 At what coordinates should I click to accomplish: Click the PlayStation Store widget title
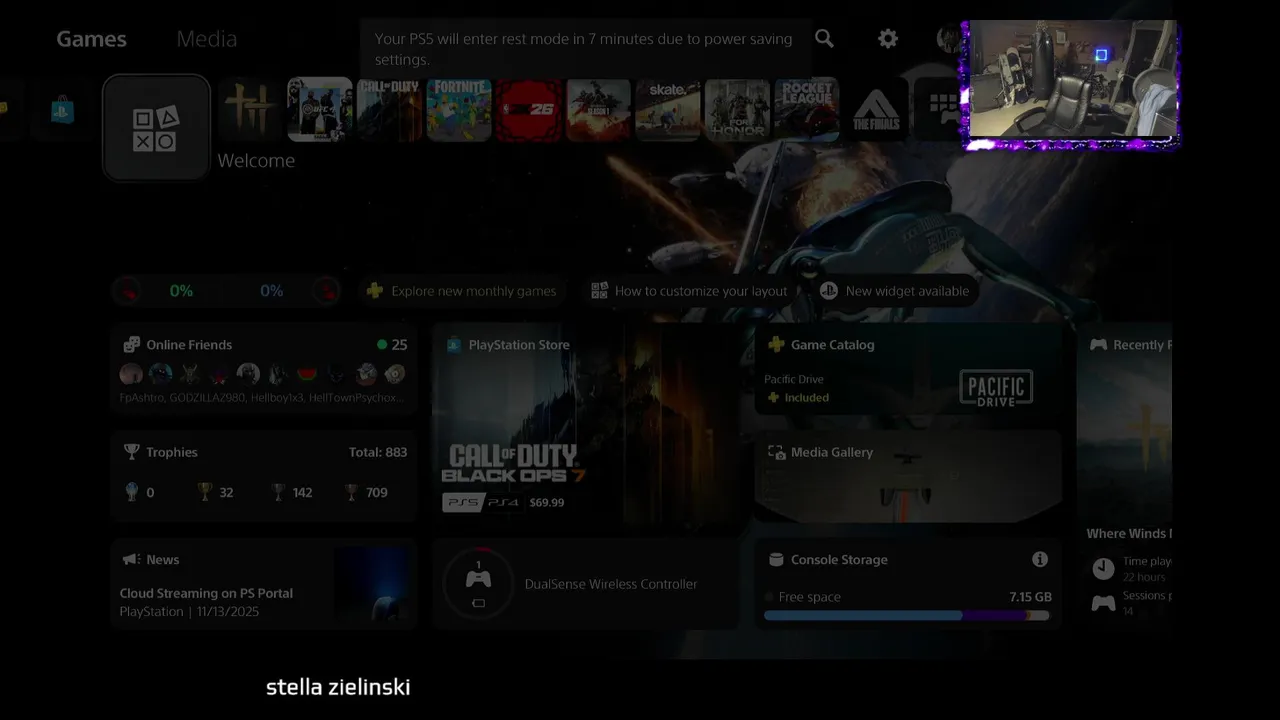coord(519,345)
